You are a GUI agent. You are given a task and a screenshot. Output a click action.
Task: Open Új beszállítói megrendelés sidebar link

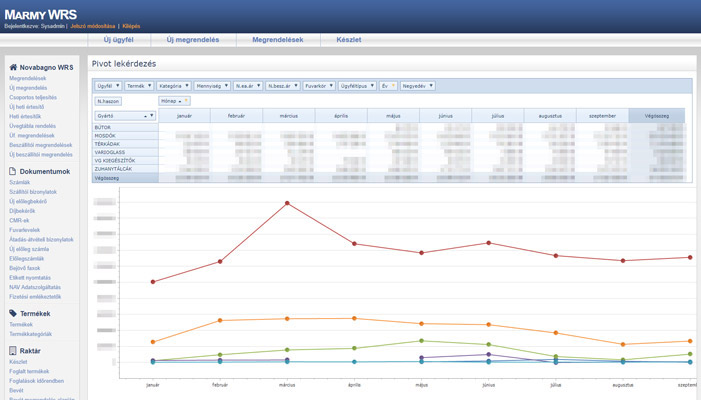point(41,155)
